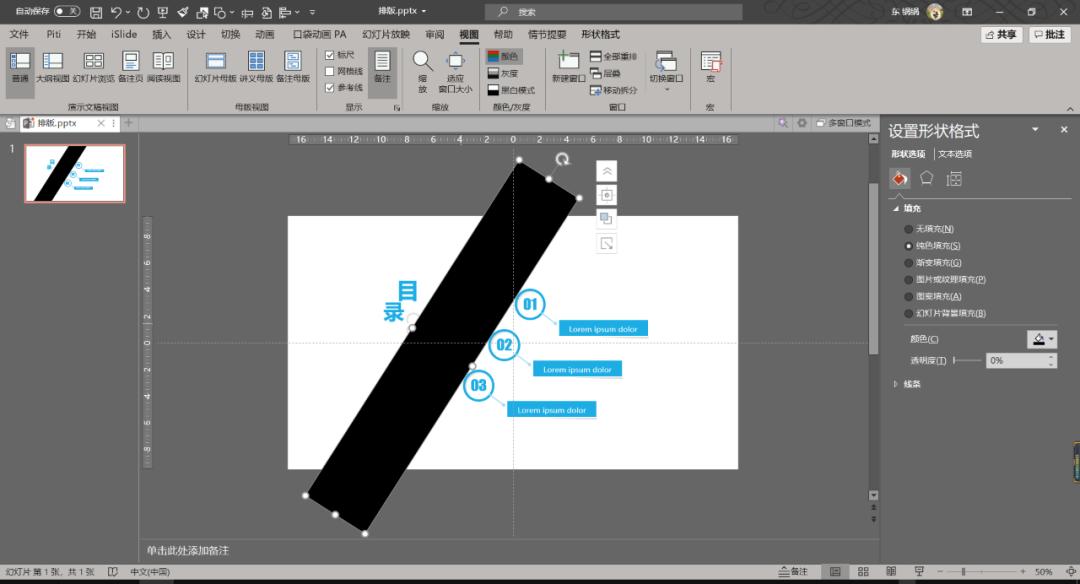Switch to 幻灯片浏览 slide sorter view
Image resolution: width=1080 pixels, height=584 pixels.
(x=93, y=66)
